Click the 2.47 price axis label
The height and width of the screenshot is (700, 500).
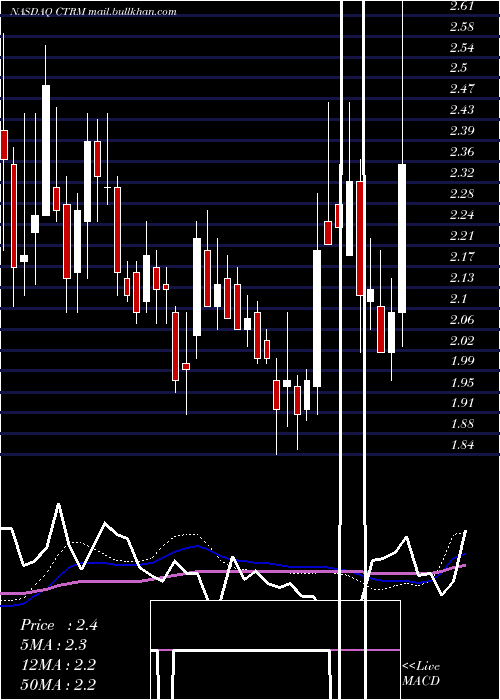click(462, 89)
